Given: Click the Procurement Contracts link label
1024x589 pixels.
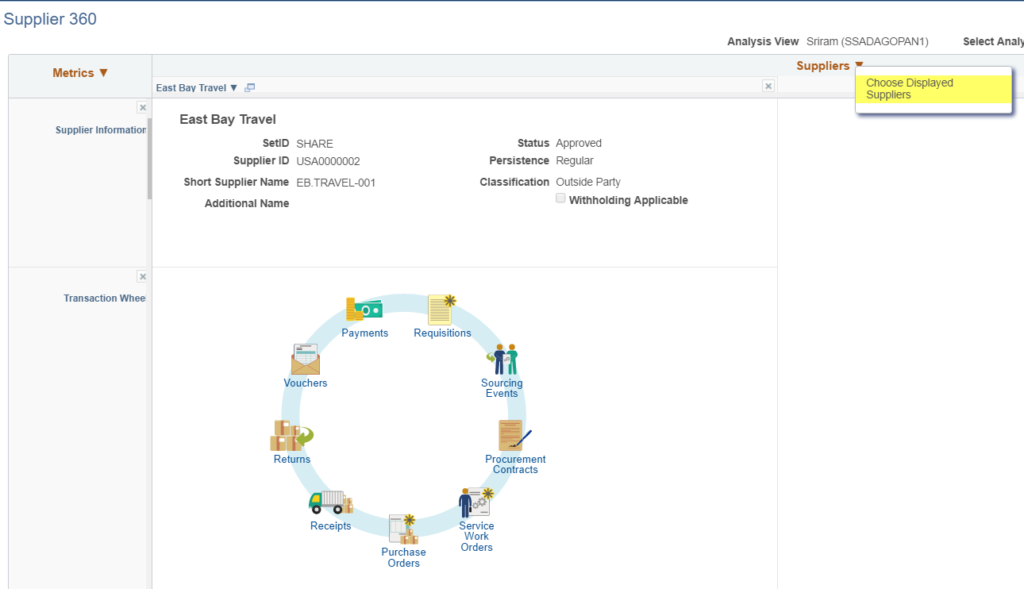Looking at the screenshot, I should pos(515,464).
